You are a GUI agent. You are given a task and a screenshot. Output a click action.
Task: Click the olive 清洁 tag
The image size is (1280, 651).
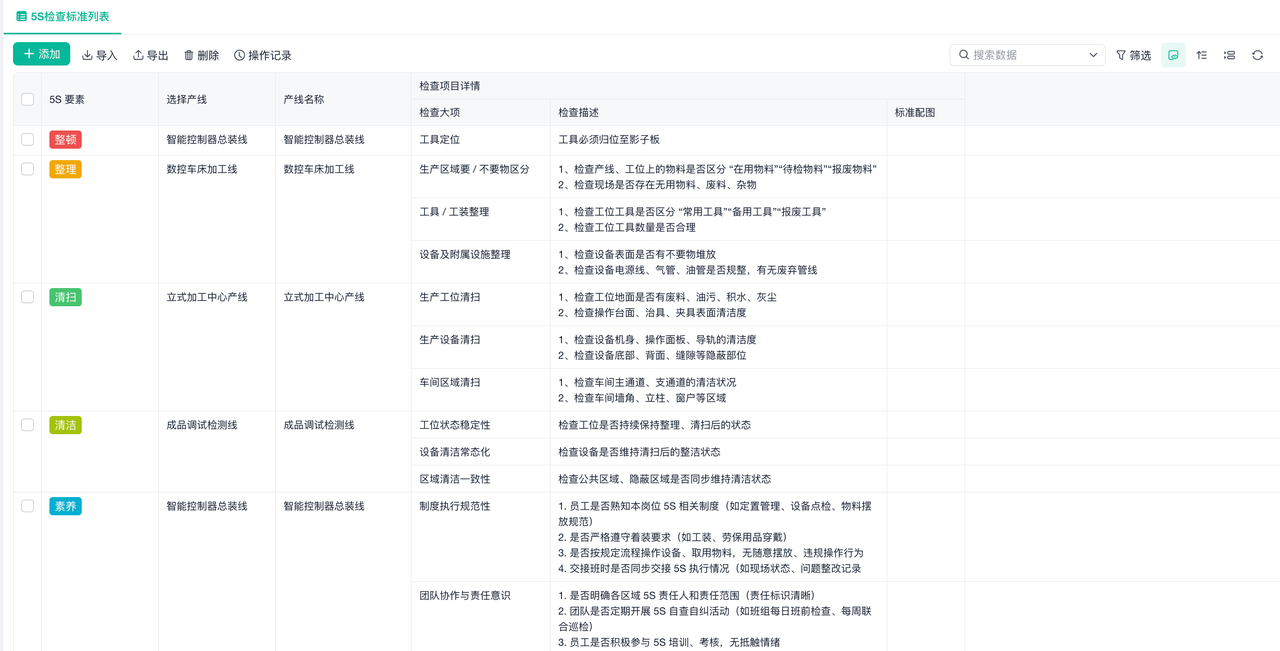click(x=65, y=425)
